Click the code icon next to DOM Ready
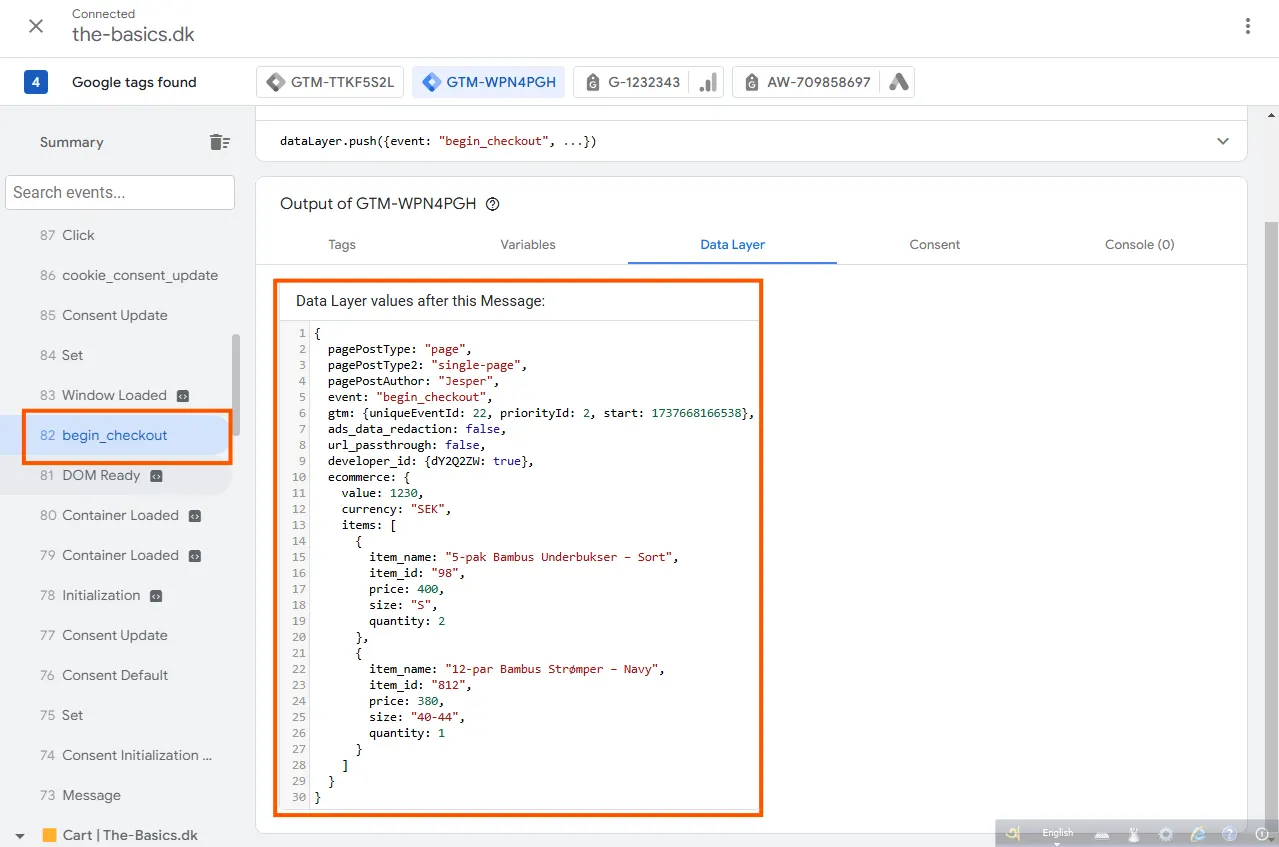Viewport: 1279px width, 847px height. tap(156, 476)
